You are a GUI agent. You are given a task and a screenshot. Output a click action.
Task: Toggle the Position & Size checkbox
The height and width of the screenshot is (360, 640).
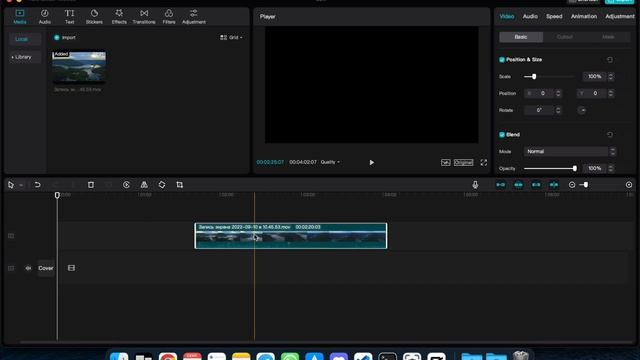tap(502, 60)
